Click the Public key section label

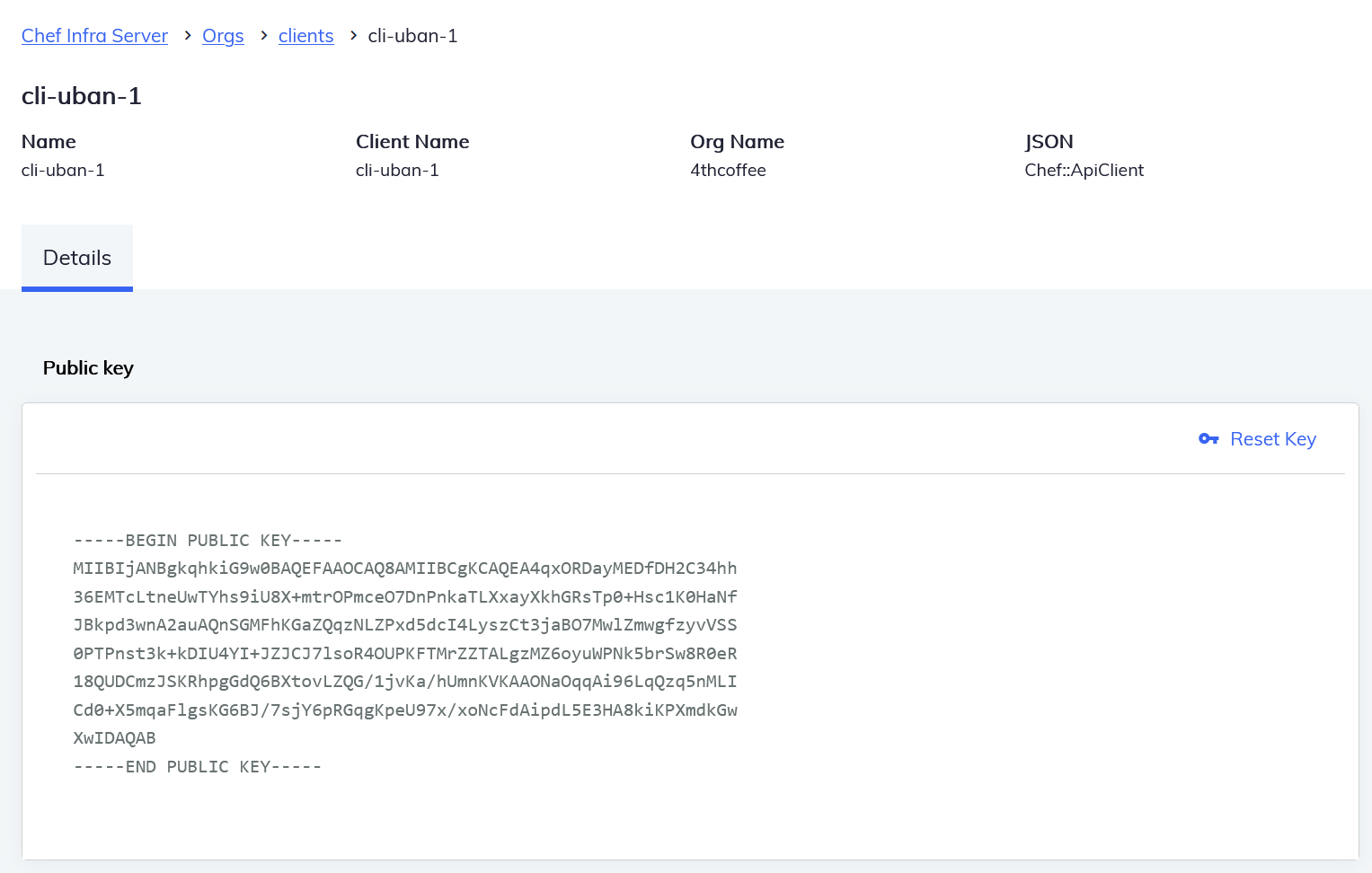click(x=88, y=367)
